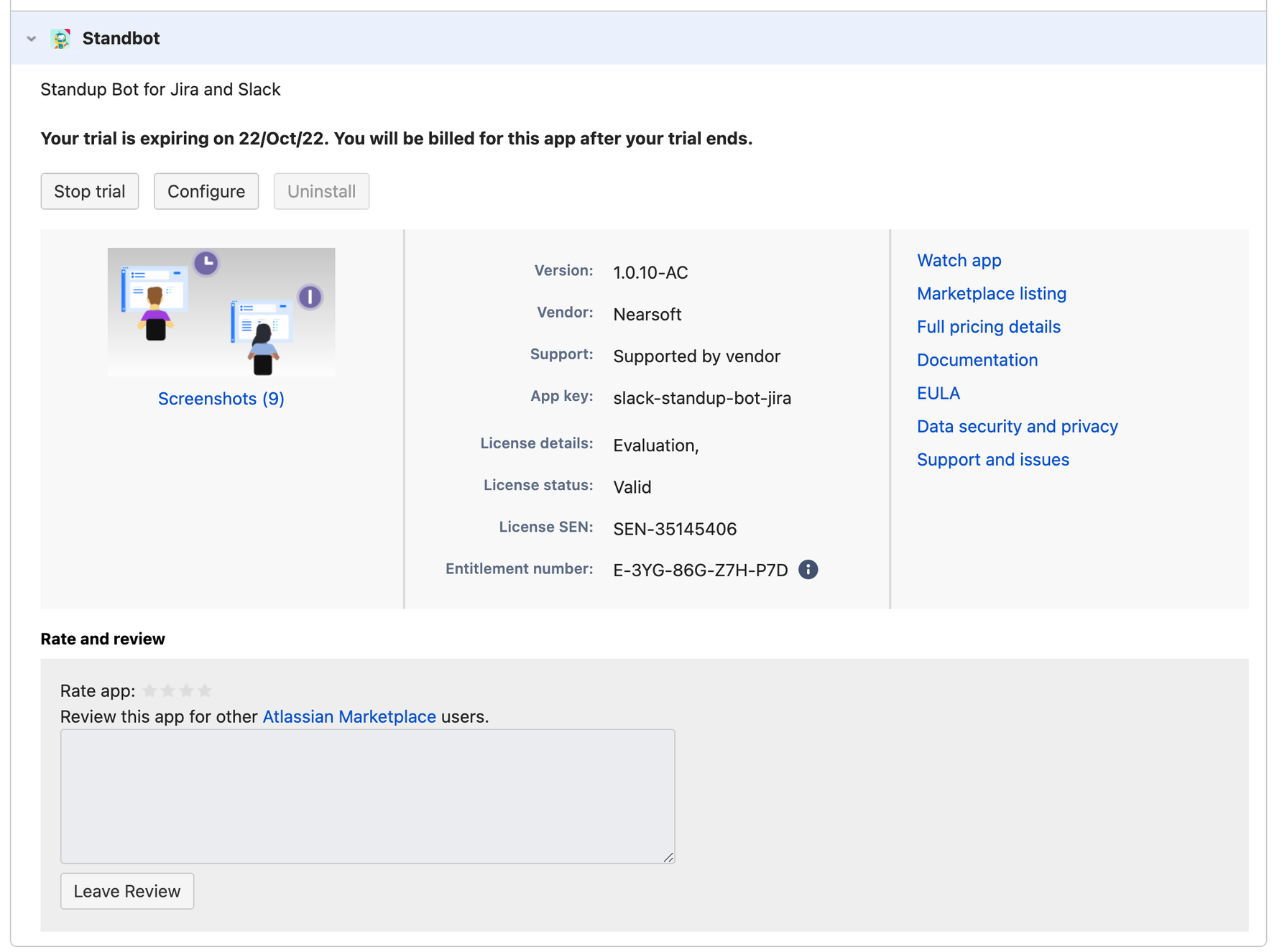This screenshot has width=1282, height=952.
Task: Open the Documentation link
Action: tap(977, 360)
